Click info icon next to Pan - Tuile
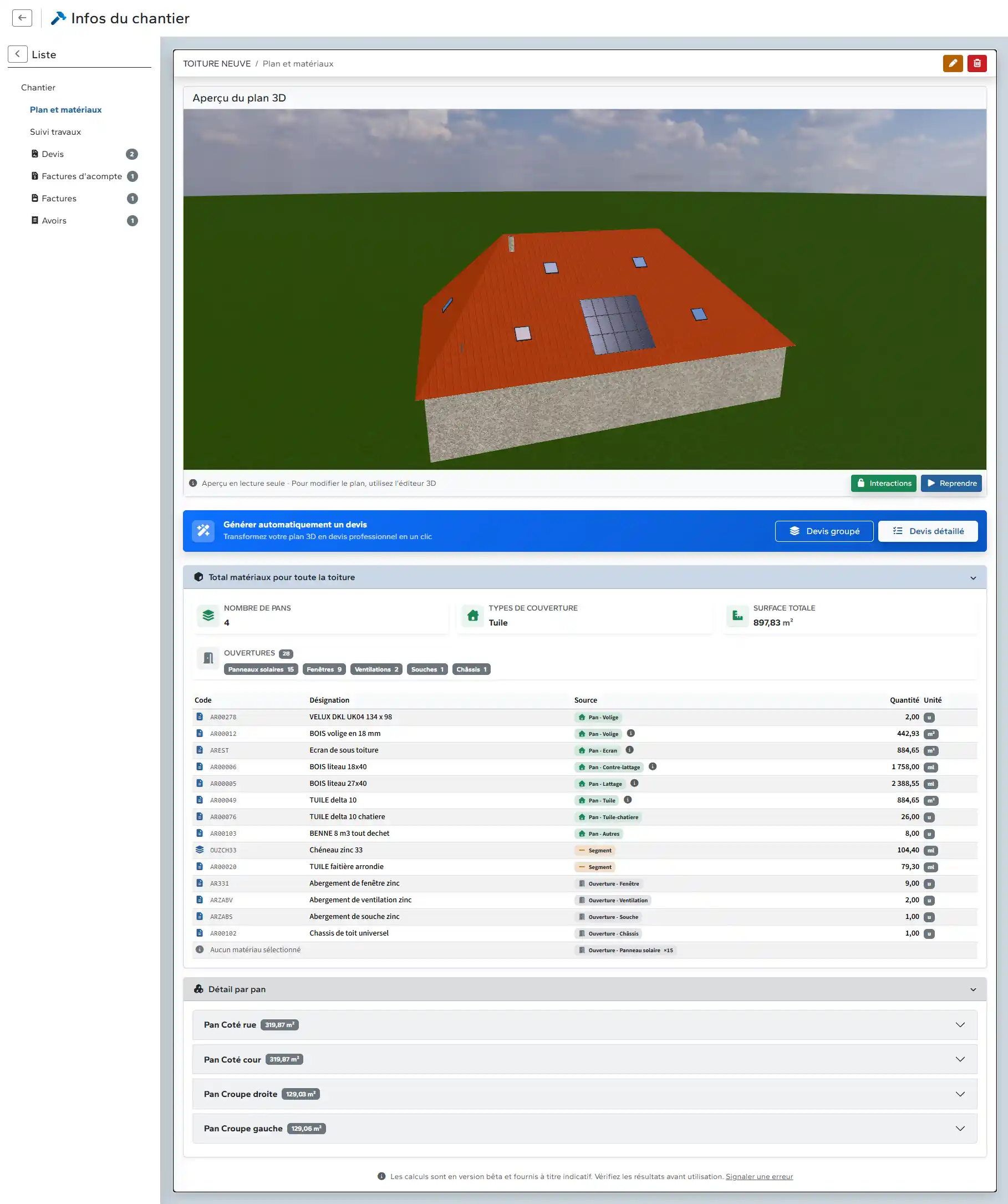This screenshot has height=1204, width=1008. click(x=628, y=800)
